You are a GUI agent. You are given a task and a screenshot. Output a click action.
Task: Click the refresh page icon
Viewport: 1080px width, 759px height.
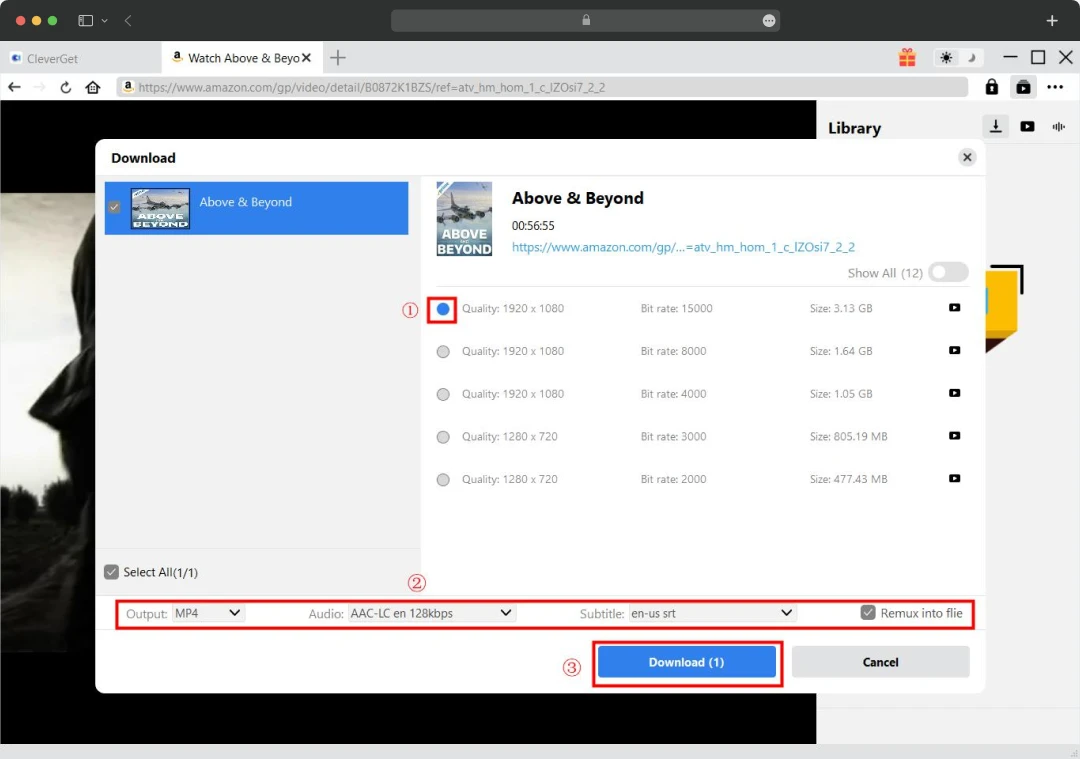pyautogui.click(x=65, y=87)
